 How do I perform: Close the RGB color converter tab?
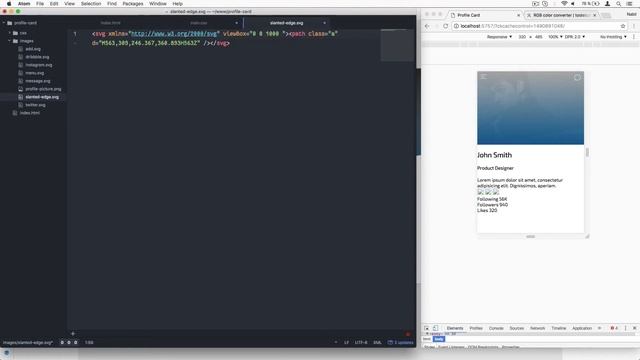(x=594, y=15)
